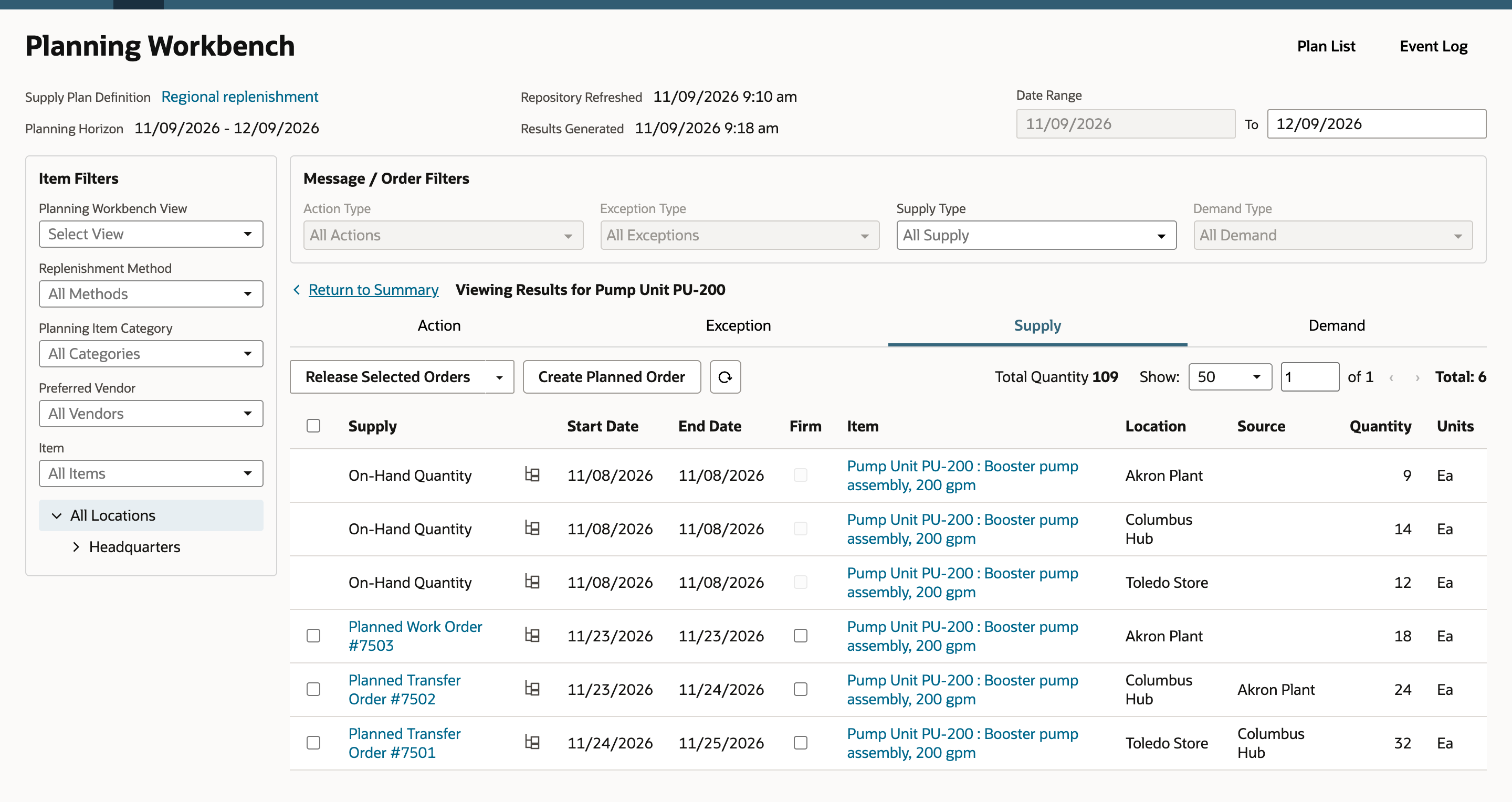
Task: Open the Plan List page
Action: (x=1326, y=46)
